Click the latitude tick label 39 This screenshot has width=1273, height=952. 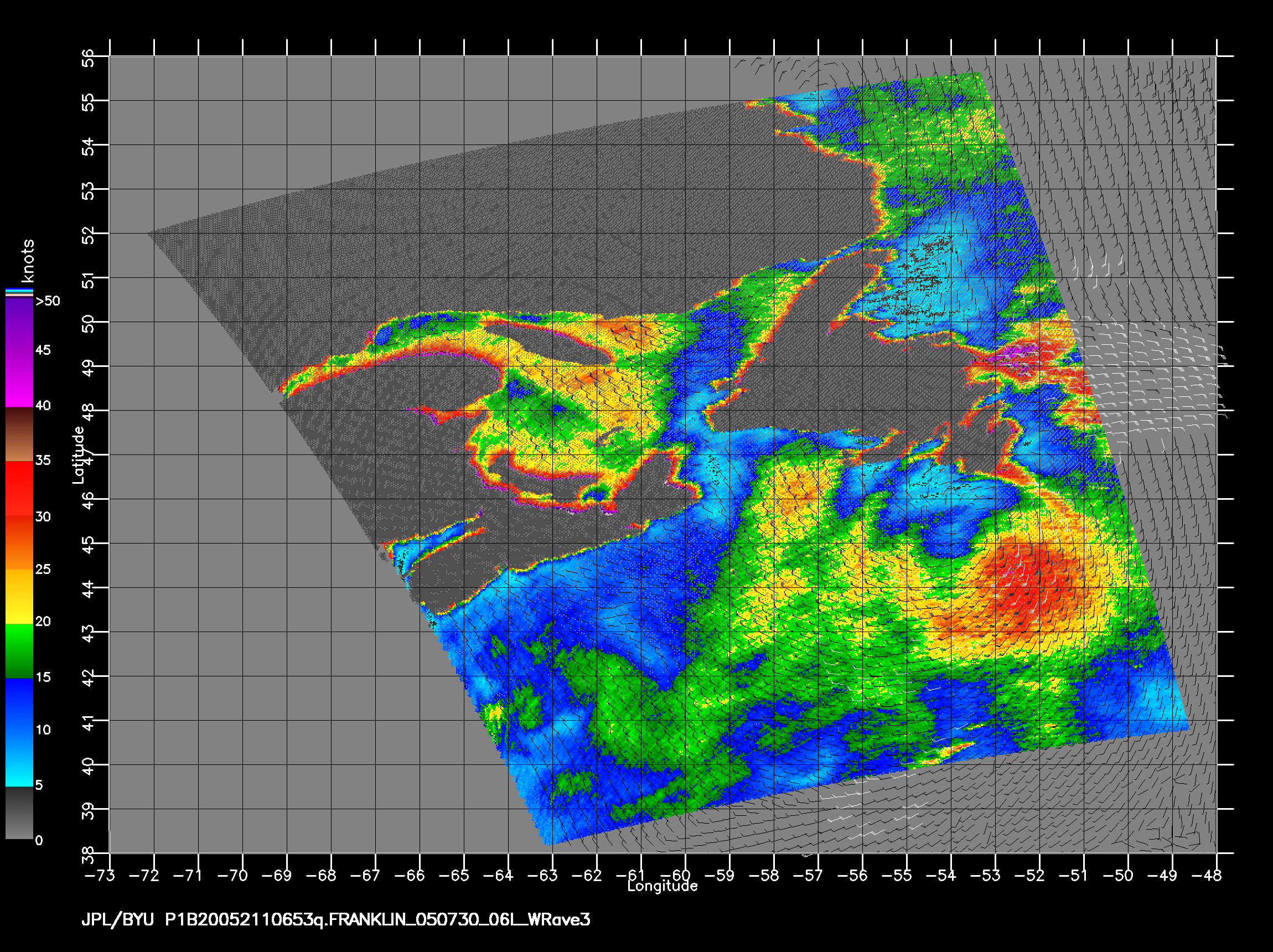pyautogui.click(x=88, y=811)
